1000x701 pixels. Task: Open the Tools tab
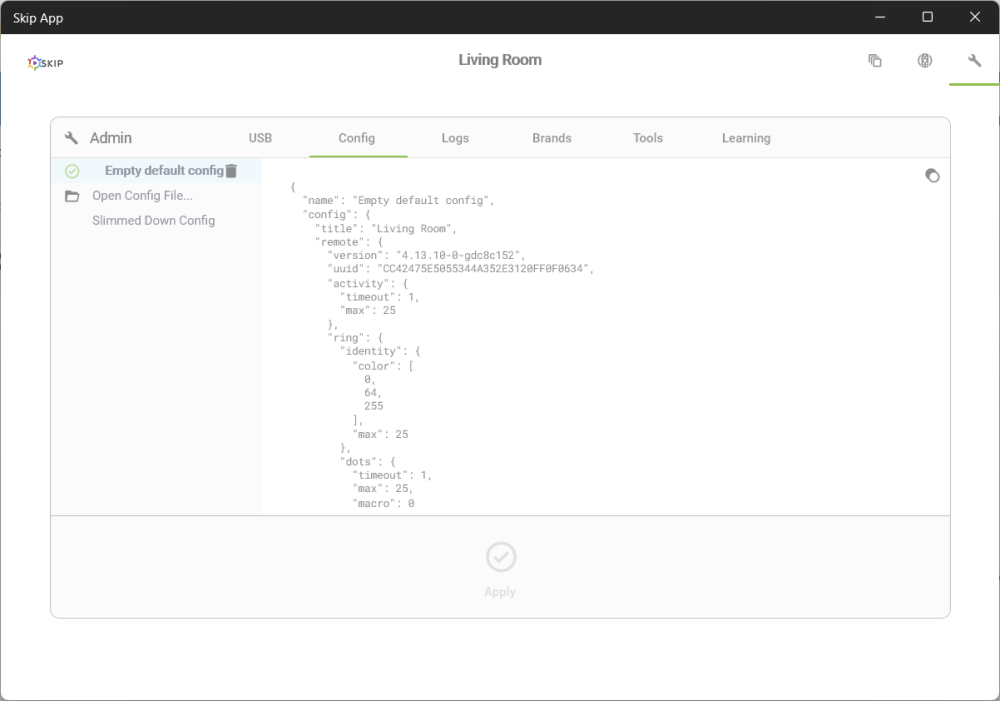coord(648,138)
